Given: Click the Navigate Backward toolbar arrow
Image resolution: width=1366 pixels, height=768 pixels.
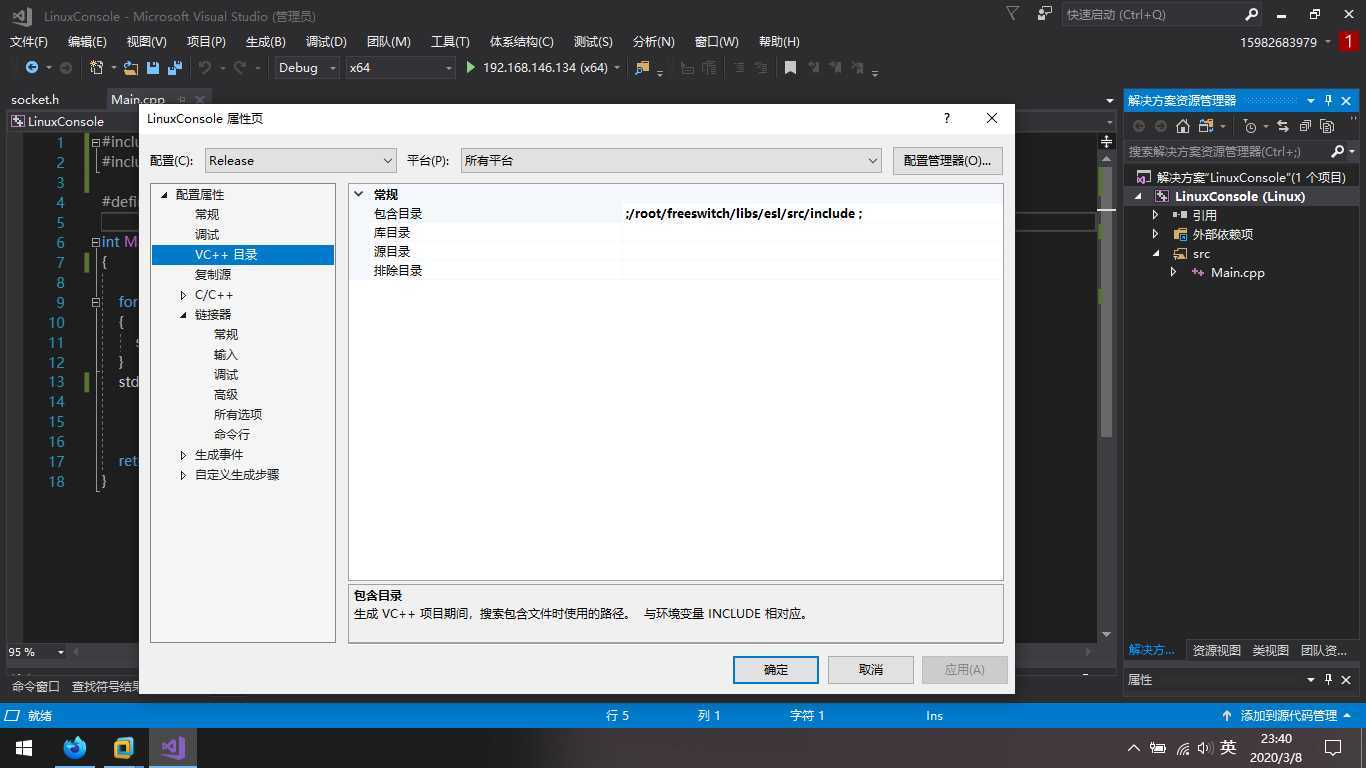Looking at the screenshot, I should (x=32, y=68).
